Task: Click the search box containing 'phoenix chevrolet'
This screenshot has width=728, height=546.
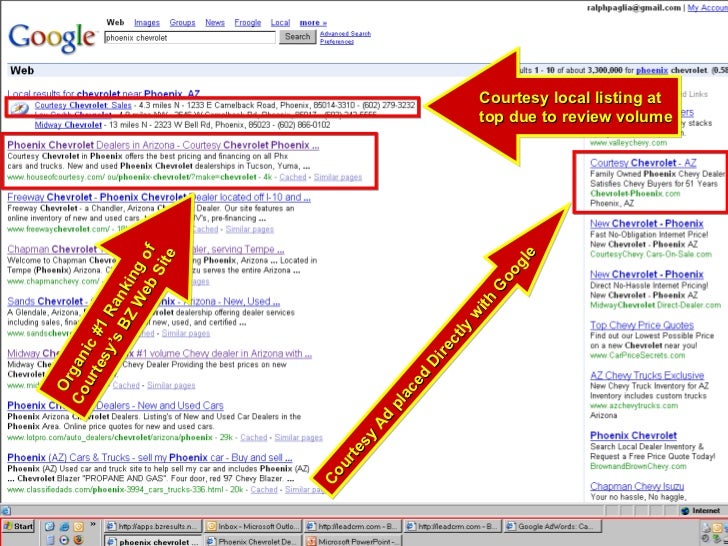Action: 190,38
